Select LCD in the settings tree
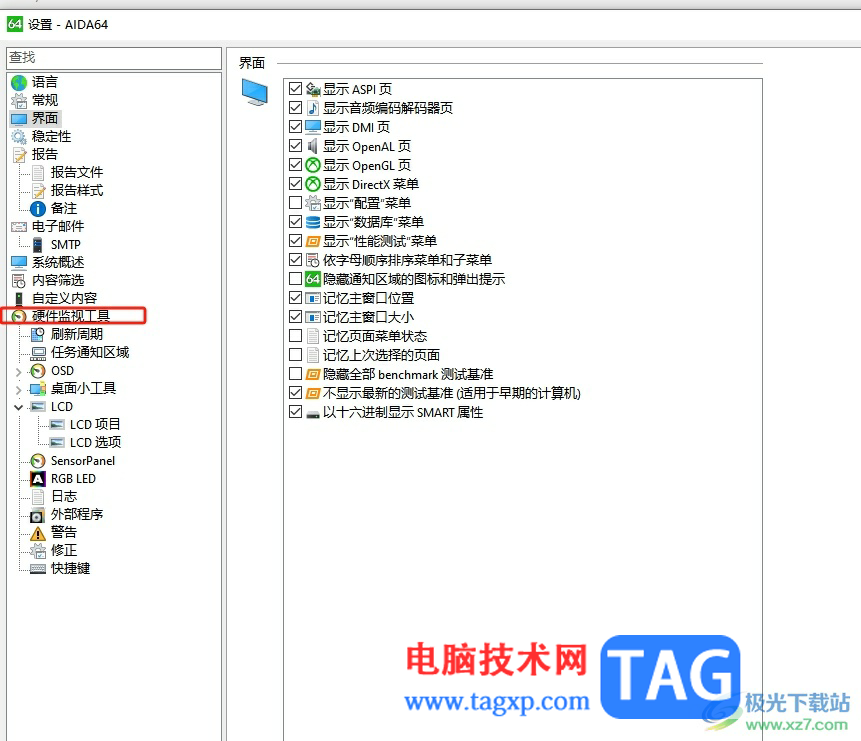Viewport: 861px width, 741px height. (62, 407)
